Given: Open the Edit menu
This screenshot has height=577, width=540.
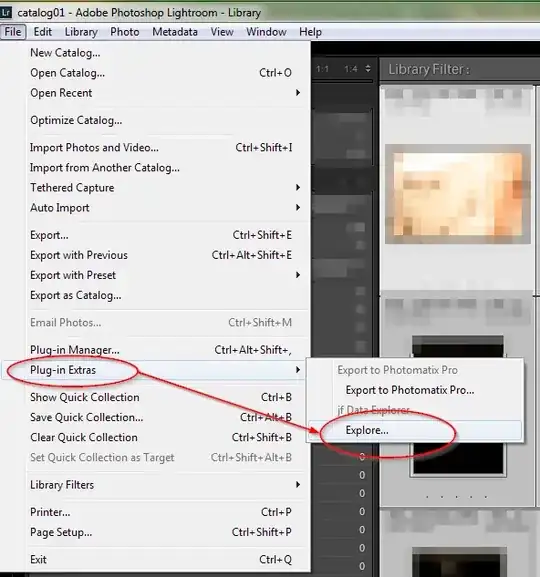Looking at the screenshot, I should [43, 32].
